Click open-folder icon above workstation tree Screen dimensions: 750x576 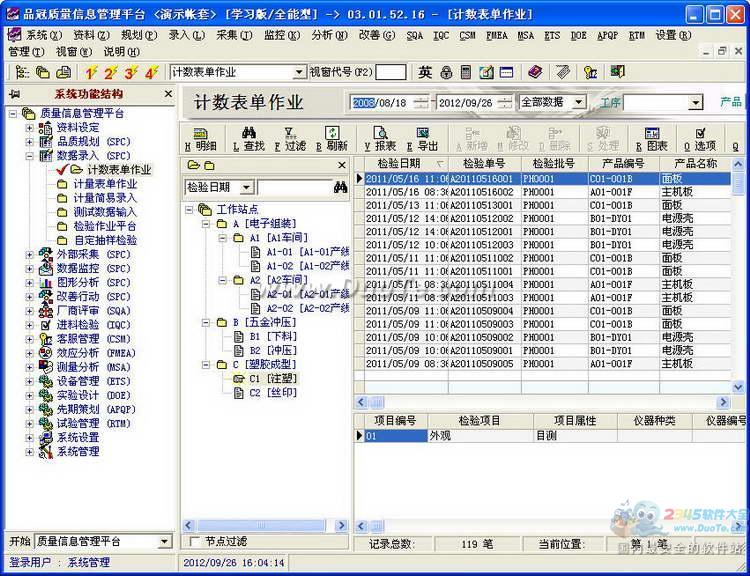tap(193, 166)
